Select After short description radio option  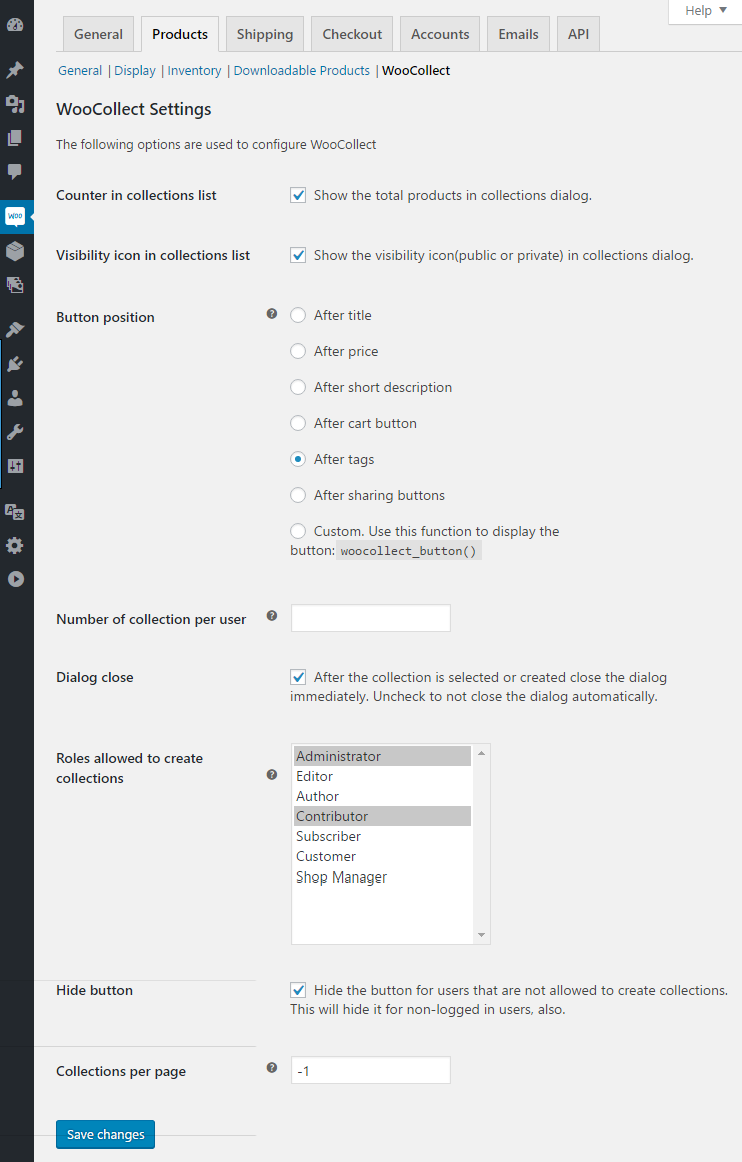298,387
